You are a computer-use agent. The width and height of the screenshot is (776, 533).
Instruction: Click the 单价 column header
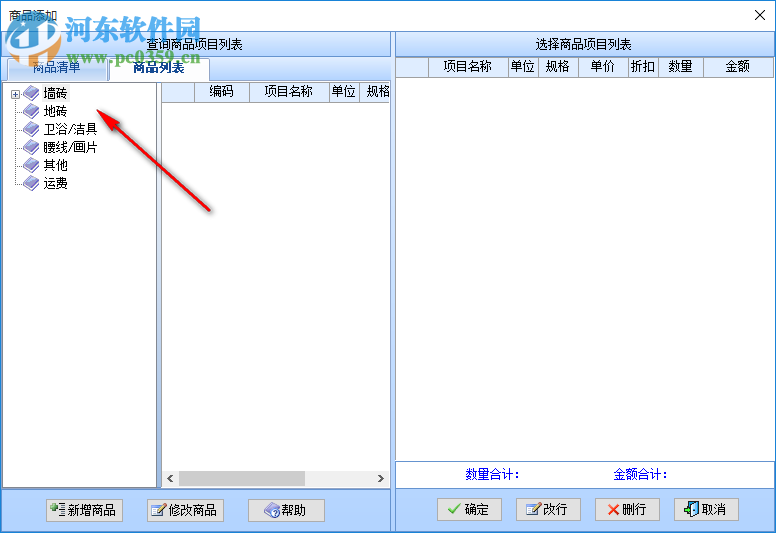(x=603, y=67)
